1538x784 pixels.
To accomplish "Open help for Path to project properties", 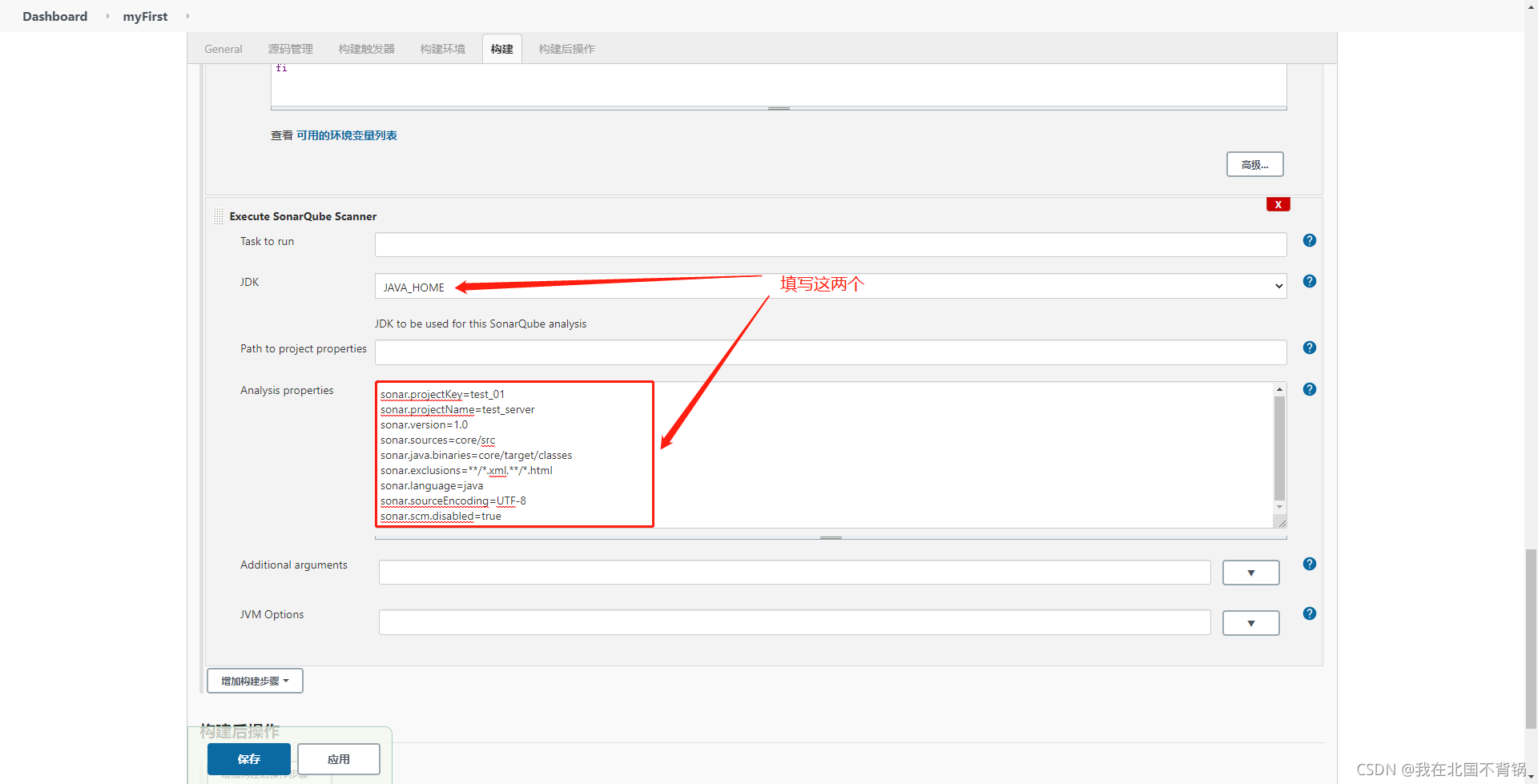I will pos(1310,348).
